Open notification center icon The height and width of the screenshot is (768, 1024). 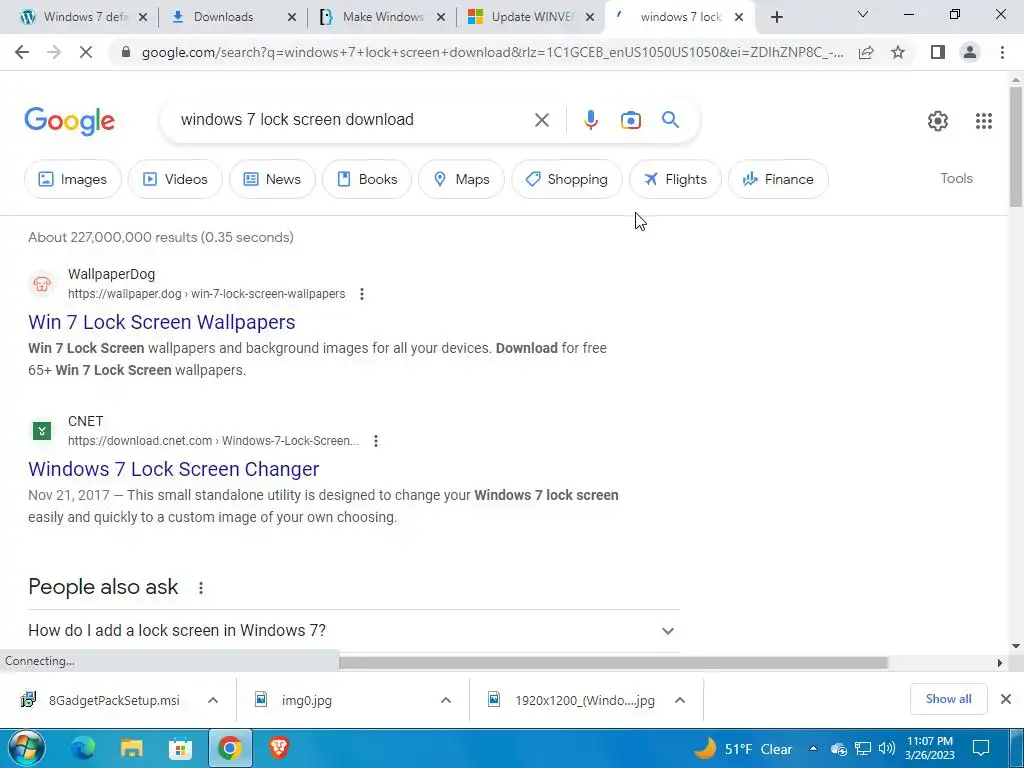click(x=981, y=748)
